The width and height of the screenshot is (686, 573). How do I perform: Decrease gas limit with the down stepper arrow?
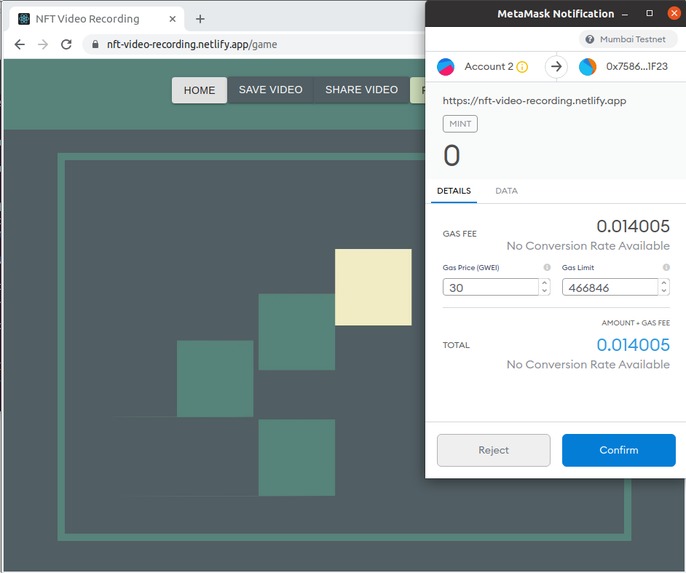(x=664, y=291)
